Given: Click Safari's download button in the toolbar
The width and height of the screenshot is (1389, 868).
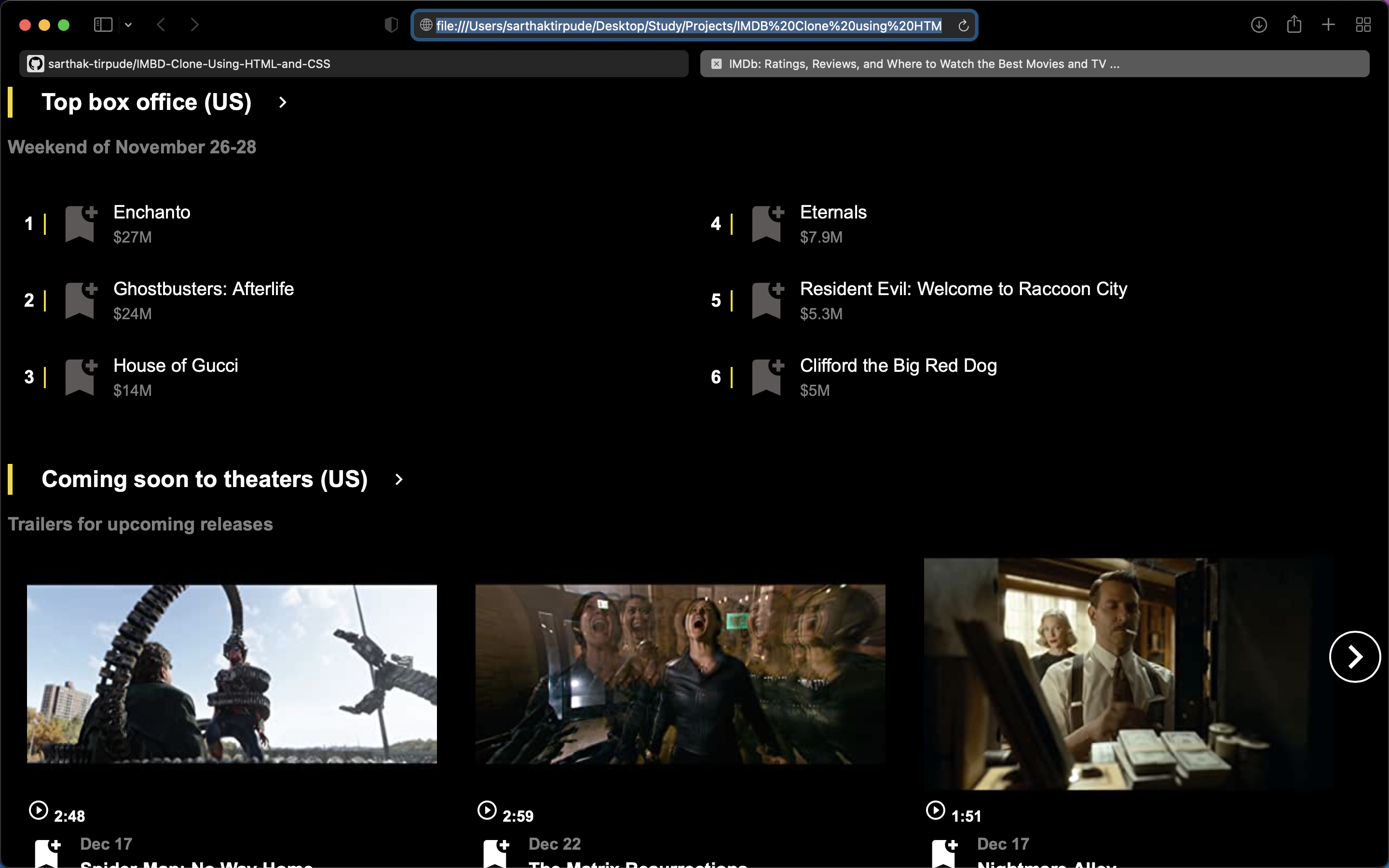Looking at the screenshot, I should click(1258, 25).
